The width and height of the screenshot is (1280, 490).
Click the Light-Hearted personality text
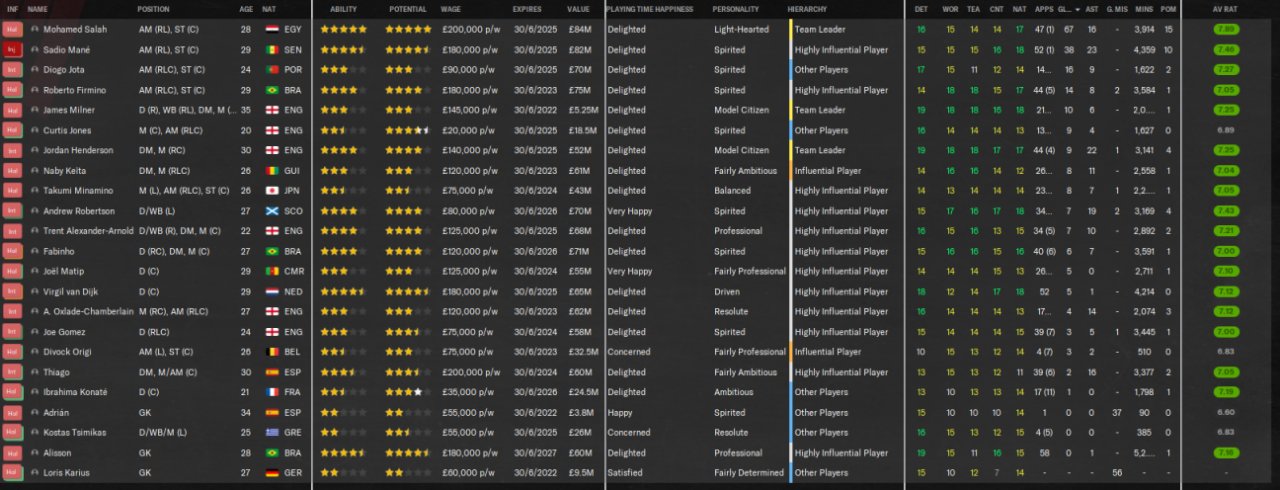click(x=742, y=29)
